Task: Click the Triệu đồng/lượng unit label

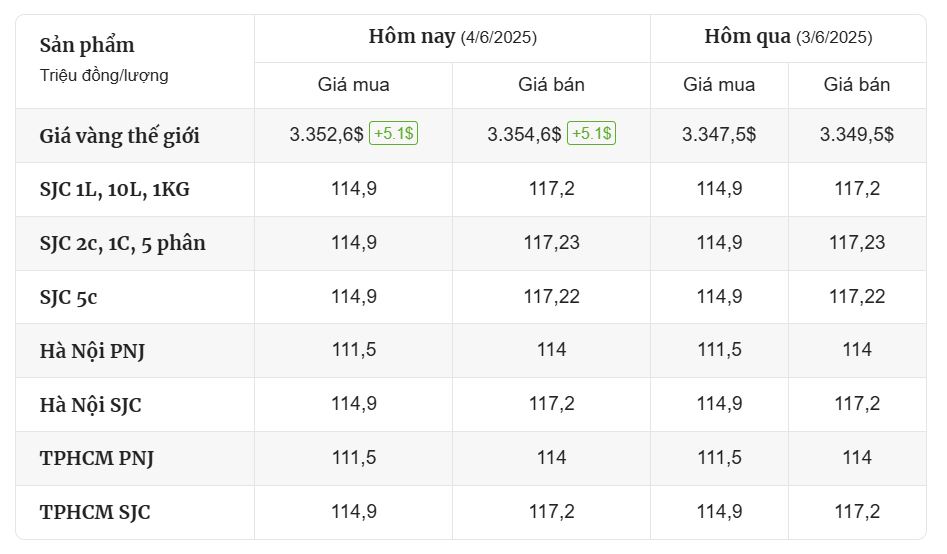Action: pos(104,76)
